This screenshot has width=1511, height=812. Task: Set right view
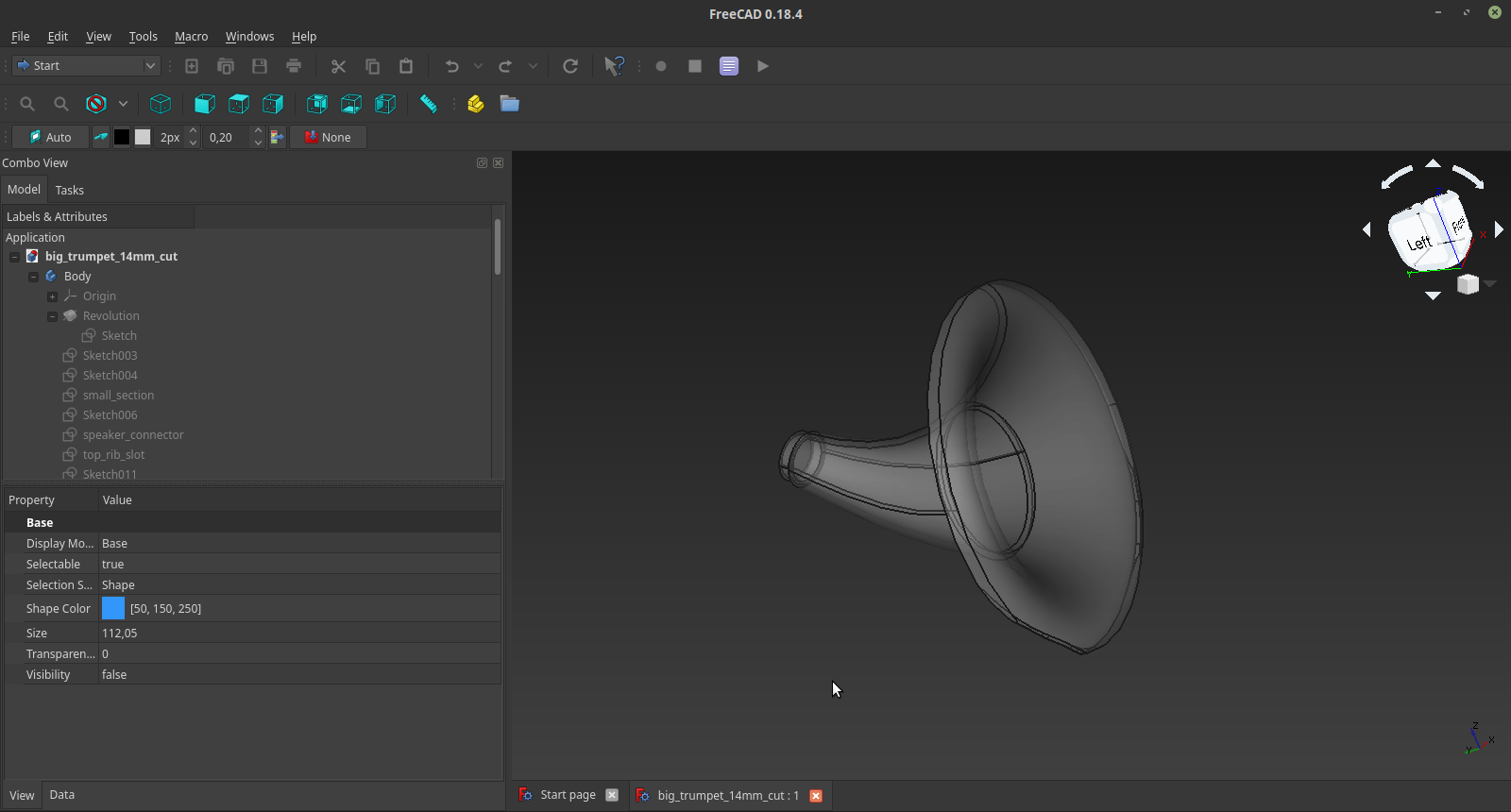coord(273,104)
